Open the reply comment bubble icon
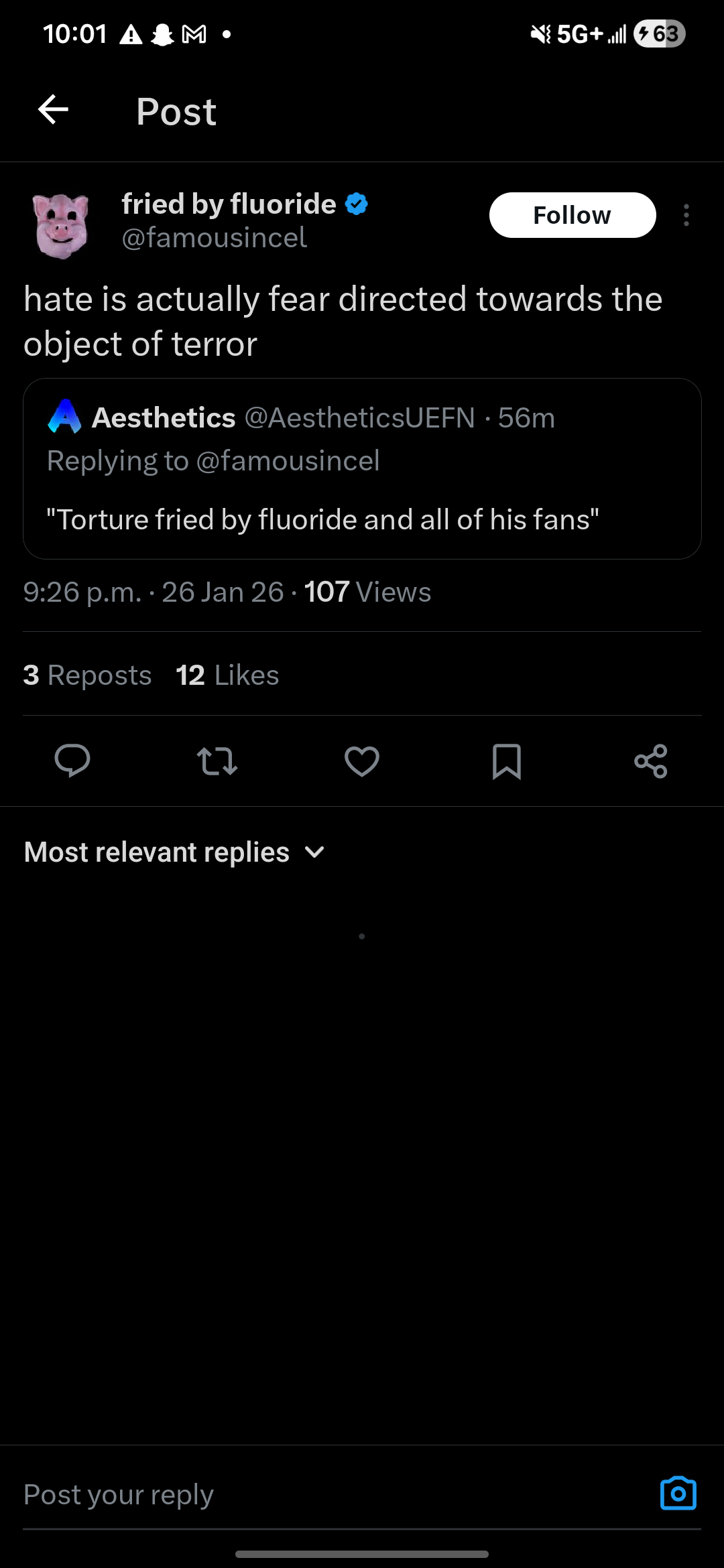Image resolution: width=724 pixels, height=1568 pixels. (x=72, y=761)
